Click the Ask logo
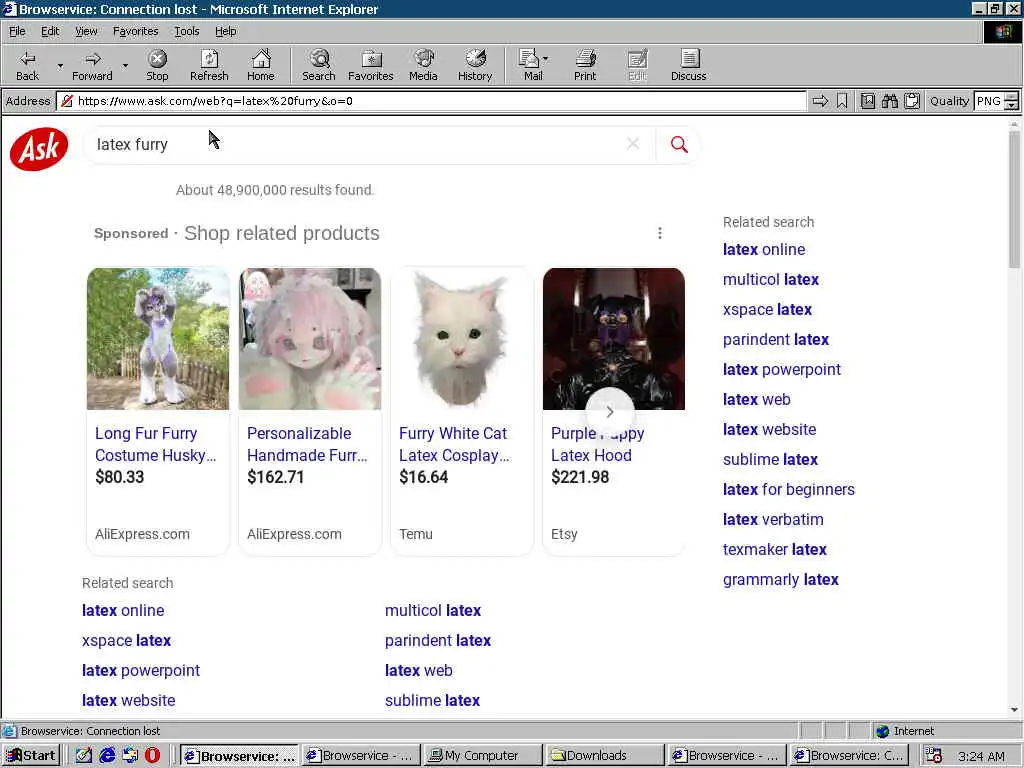The width and height of the screenshot is (1024, 768). (x=39, y=149)
